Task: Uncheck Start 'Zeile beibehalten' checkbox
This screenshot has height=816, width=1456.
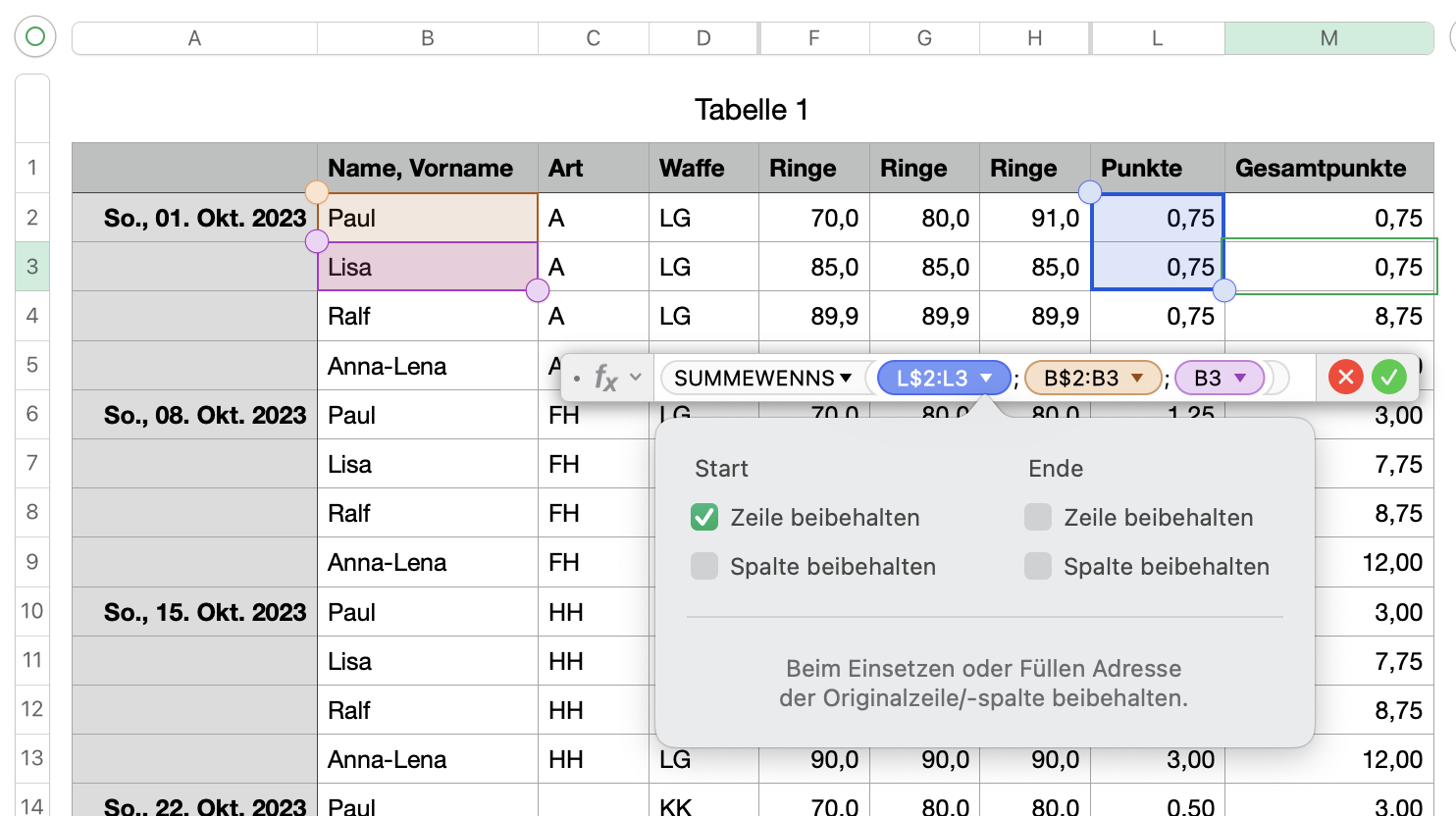Action: pos(704,517)
